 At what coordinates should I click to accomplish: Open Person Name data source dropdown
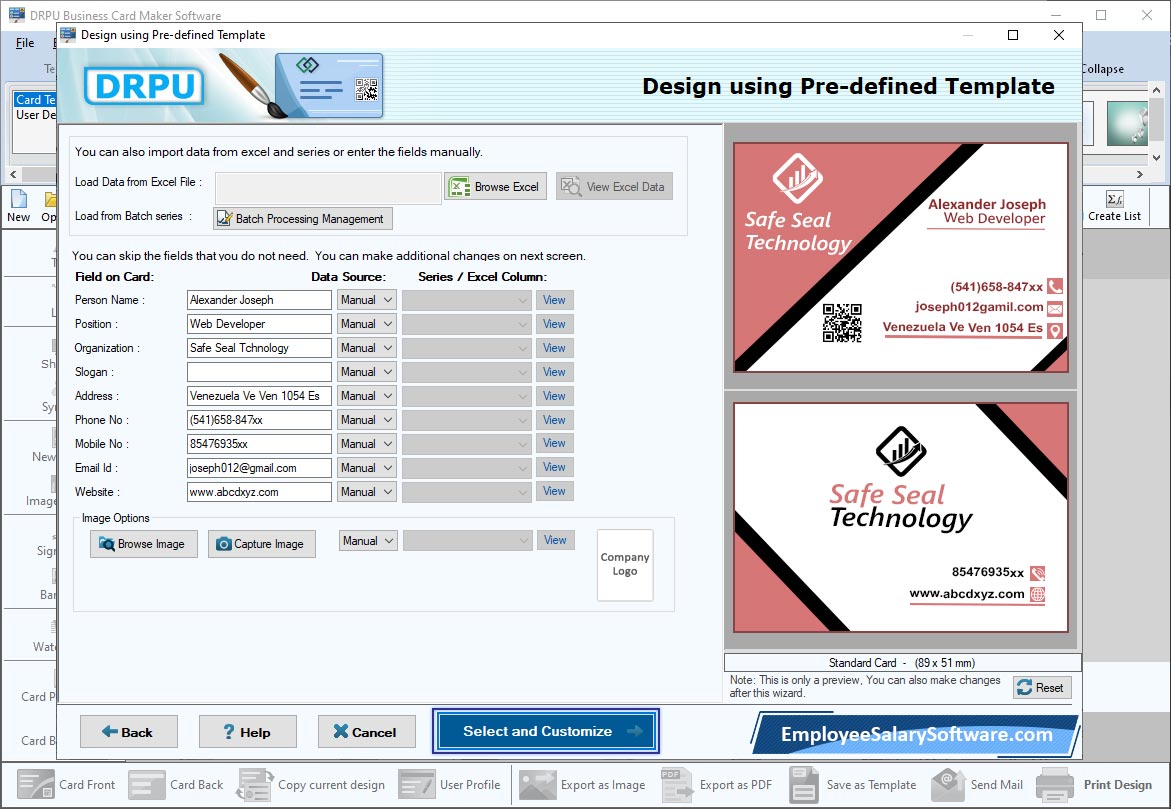click(367, 300)
